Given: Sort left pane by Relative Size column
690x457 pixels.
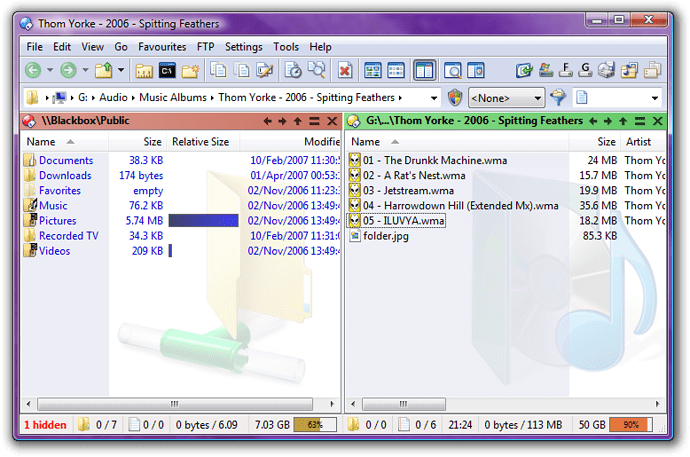Looking at the screenshot, I should pos(203,142).
